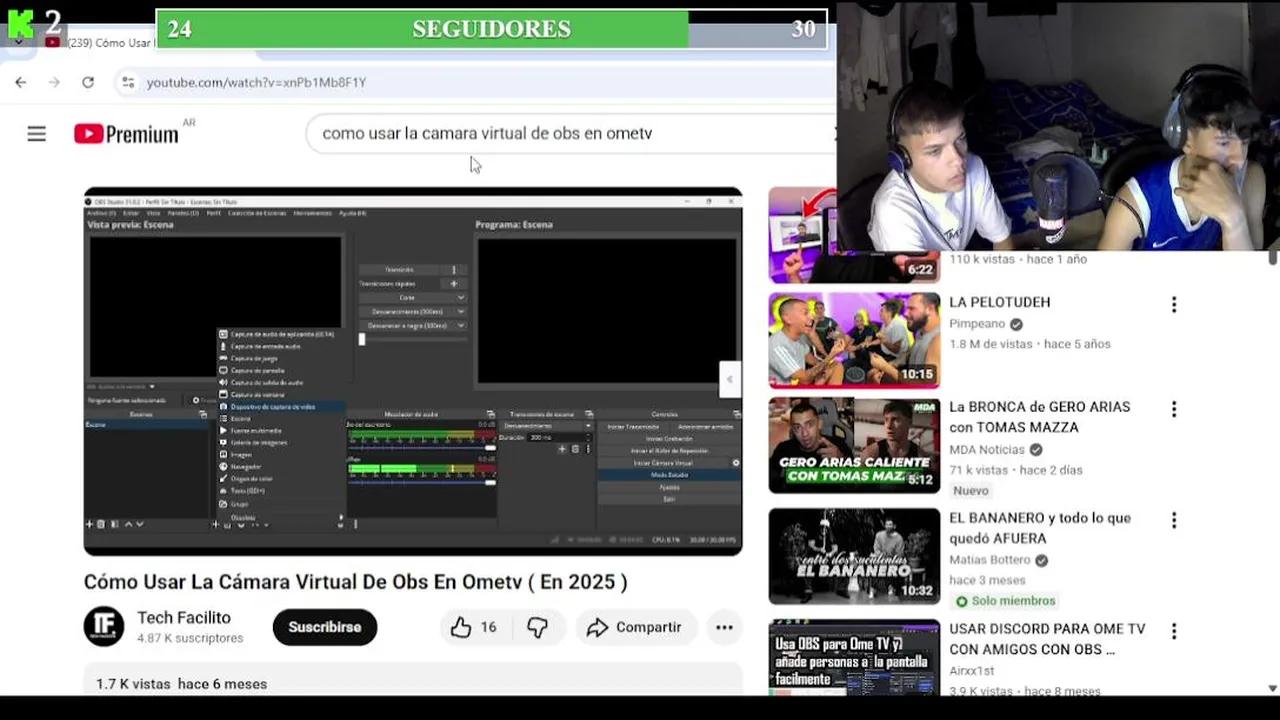Open La BRONCA de GERO ARIAS title
This screenshot has height=720, width=1280.
click(x=1040, y=417)
